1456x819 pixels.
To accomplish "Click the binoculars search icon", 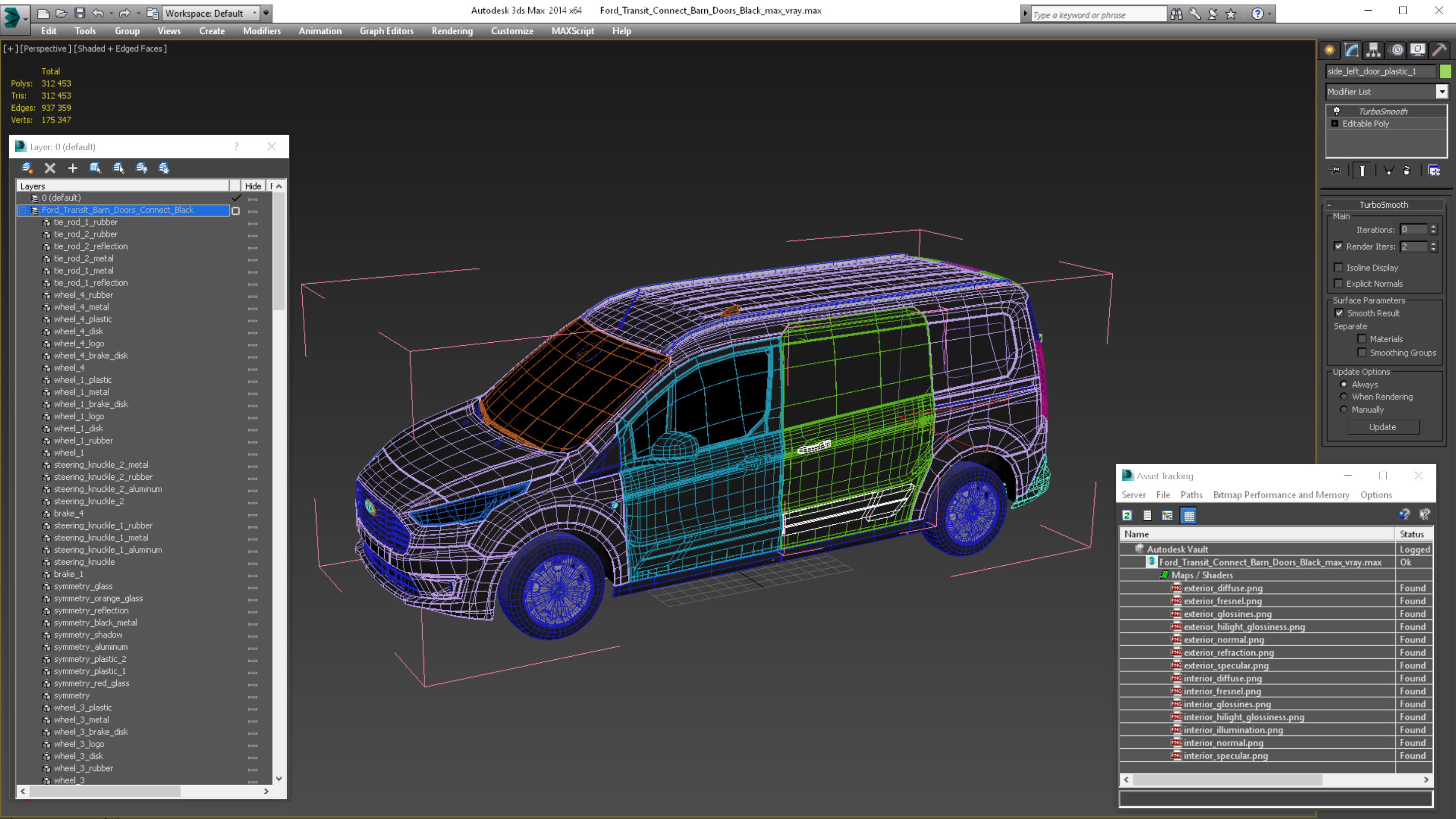I will click(x=1176, y=14).
